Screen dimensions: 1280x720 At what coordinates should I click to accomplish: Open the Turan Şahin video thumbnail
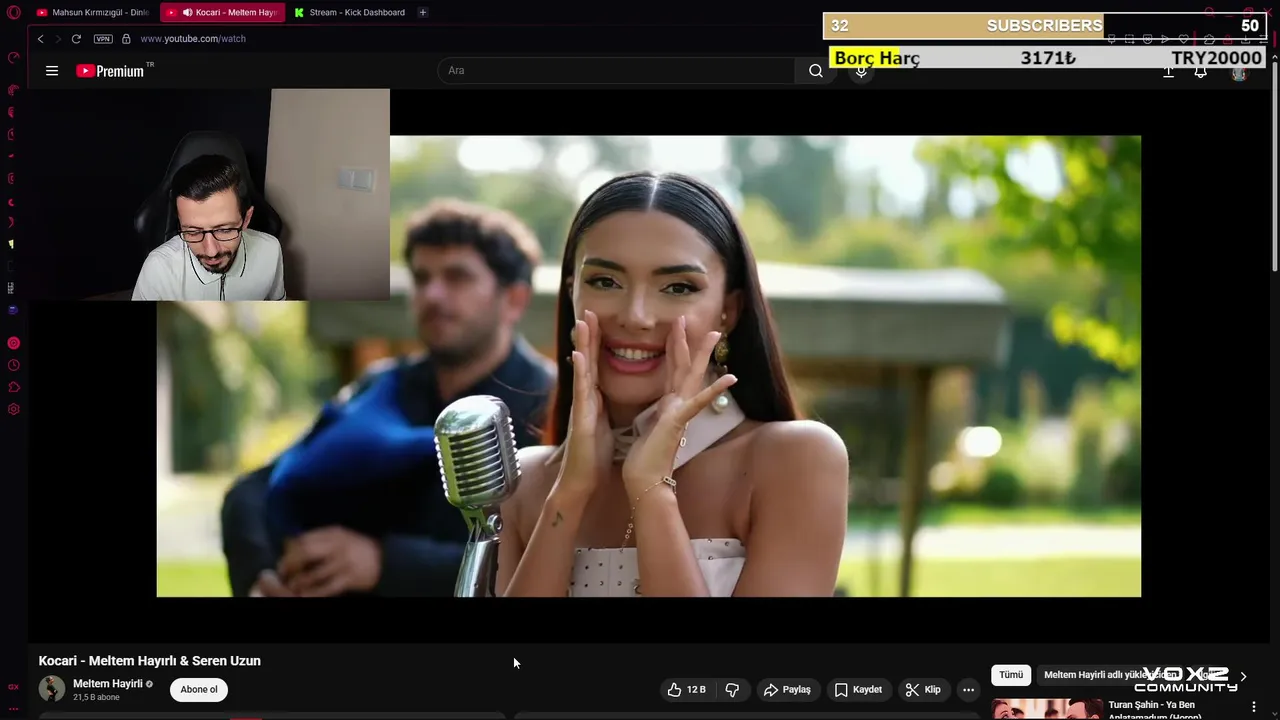click(1047, 709)
